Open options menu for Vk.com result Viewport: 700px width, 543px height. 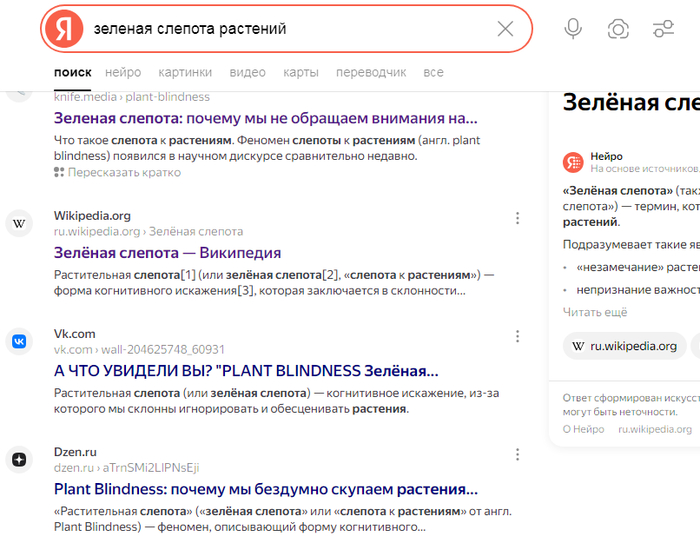click(517, 336)
